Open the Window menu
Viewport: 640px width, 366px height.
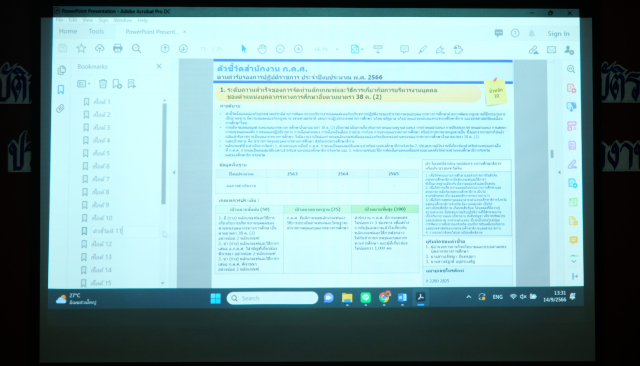(123, 20)
